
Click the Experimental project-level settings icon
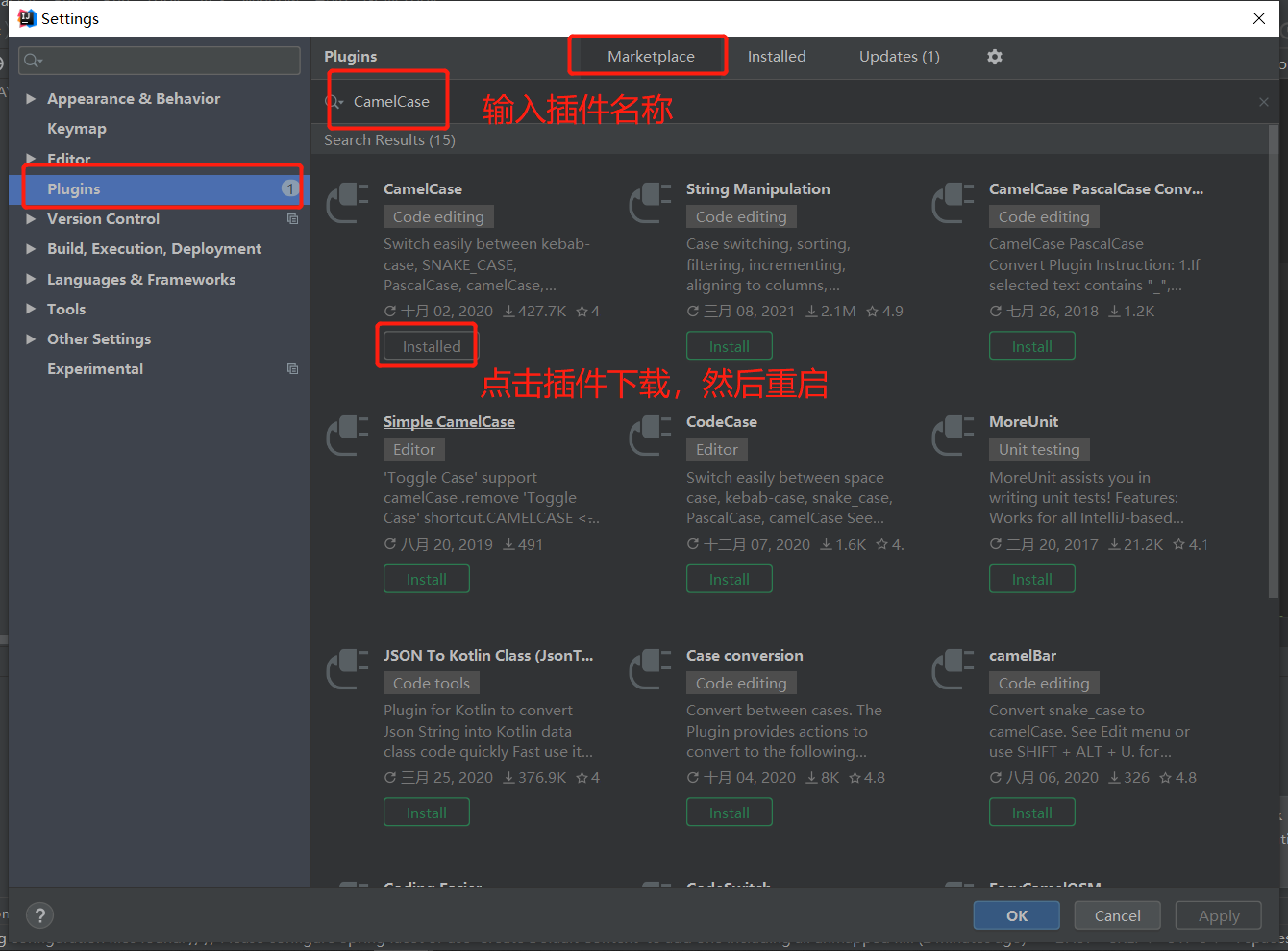[x=293, y=369]
